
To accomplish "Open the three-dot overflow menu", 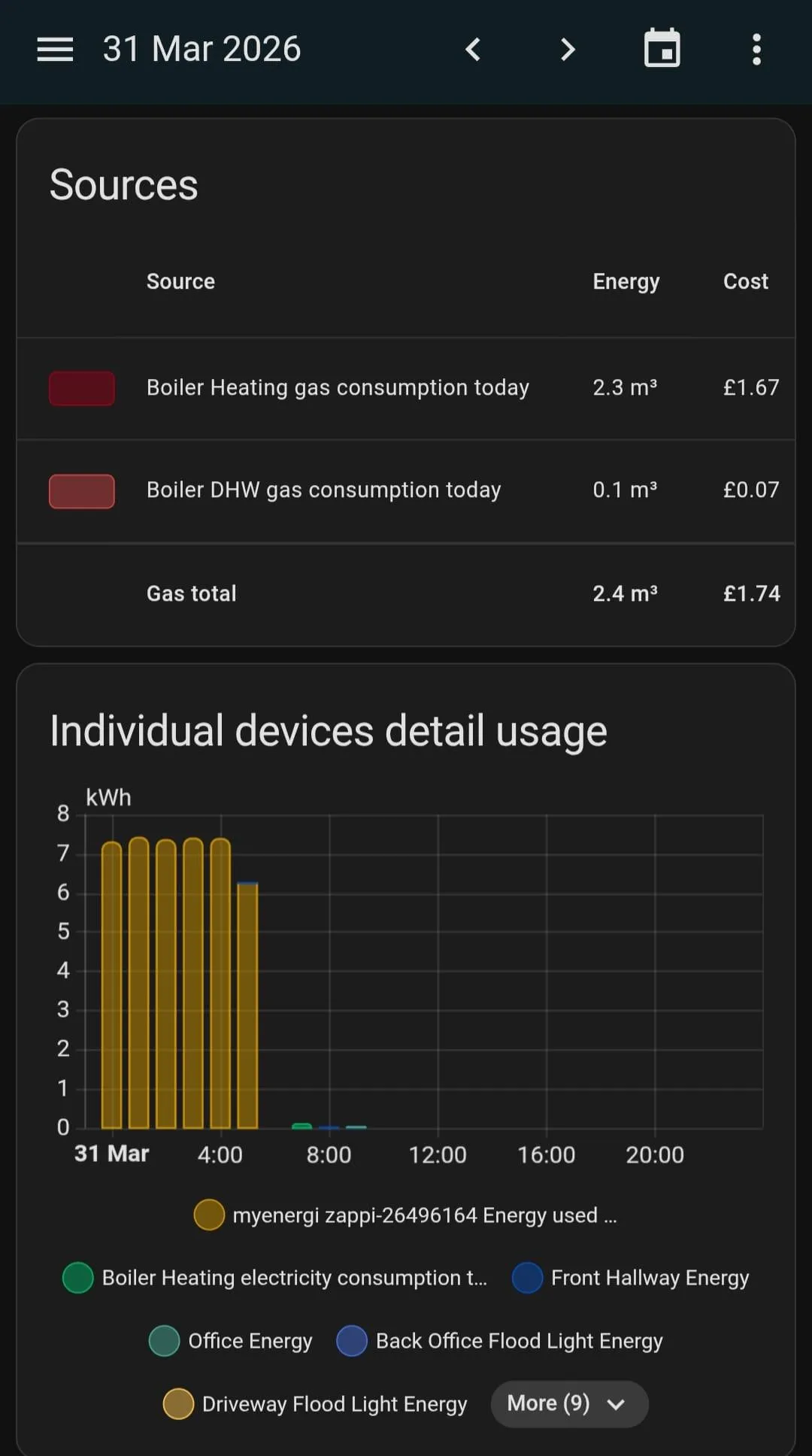I will 756,50.
